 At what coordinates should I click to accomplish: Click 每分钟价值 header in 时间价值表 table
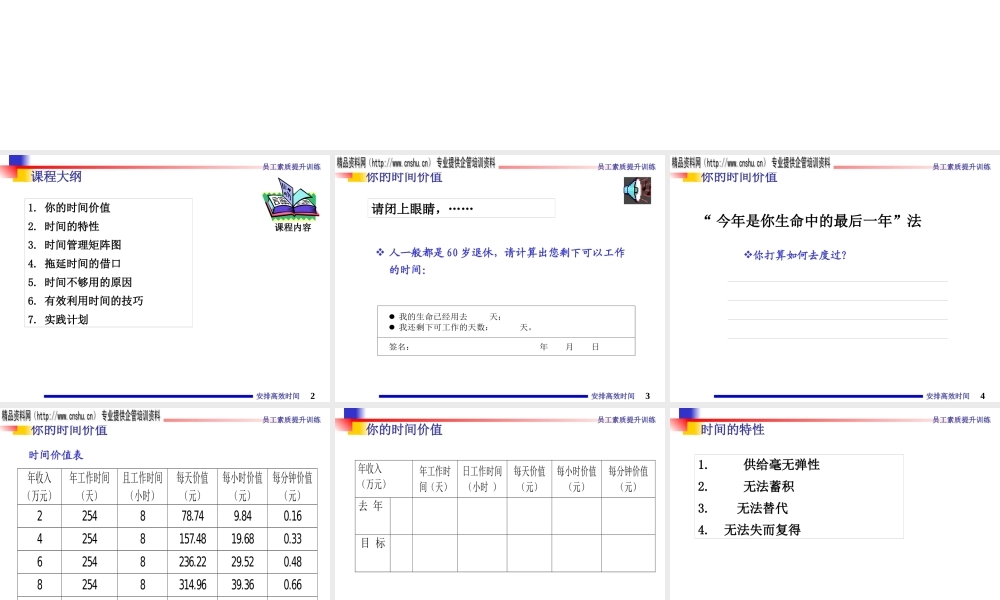point(293,486)
